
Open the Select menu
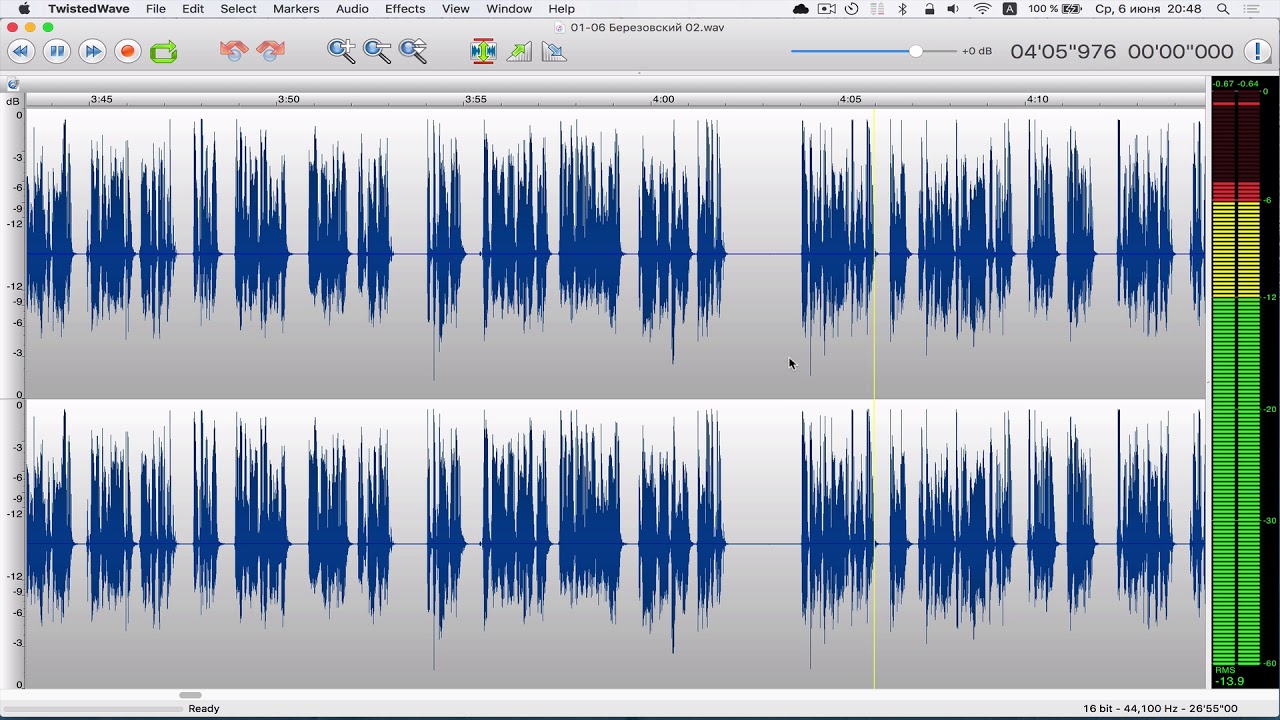[x=238, y=9]
